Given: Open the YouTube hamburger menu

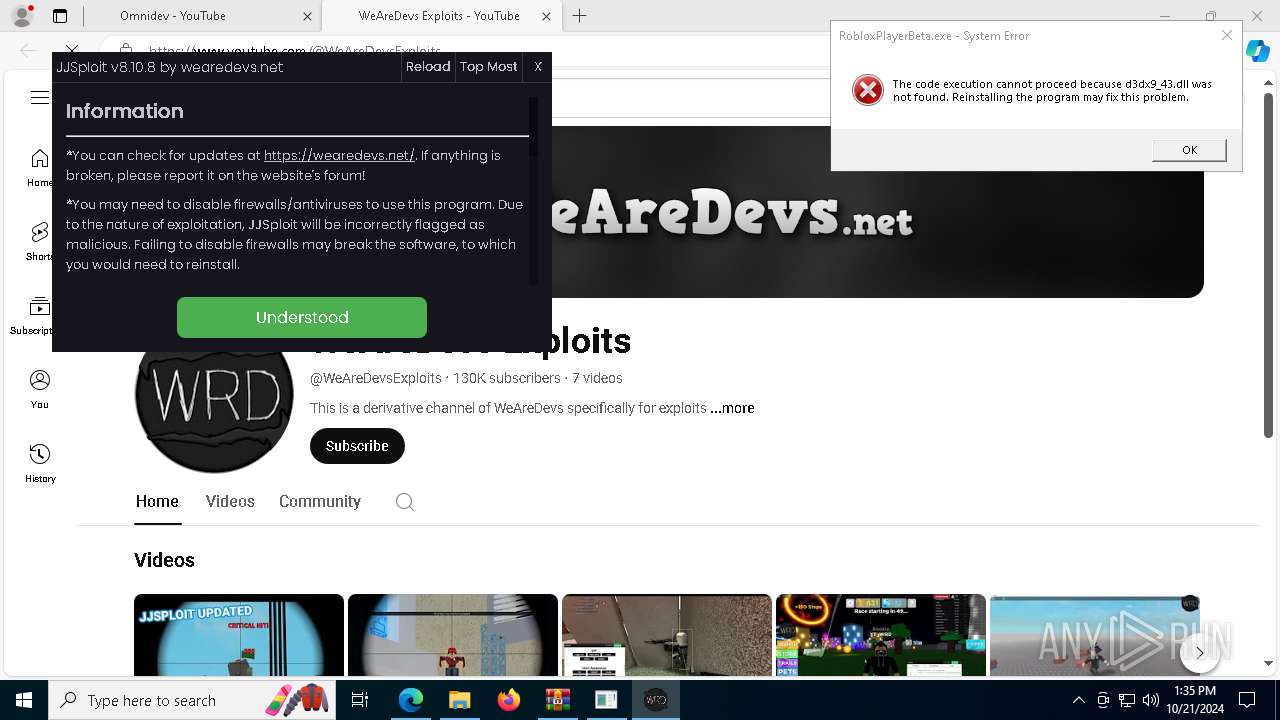Looking at the screenshot, I should 40,97.
